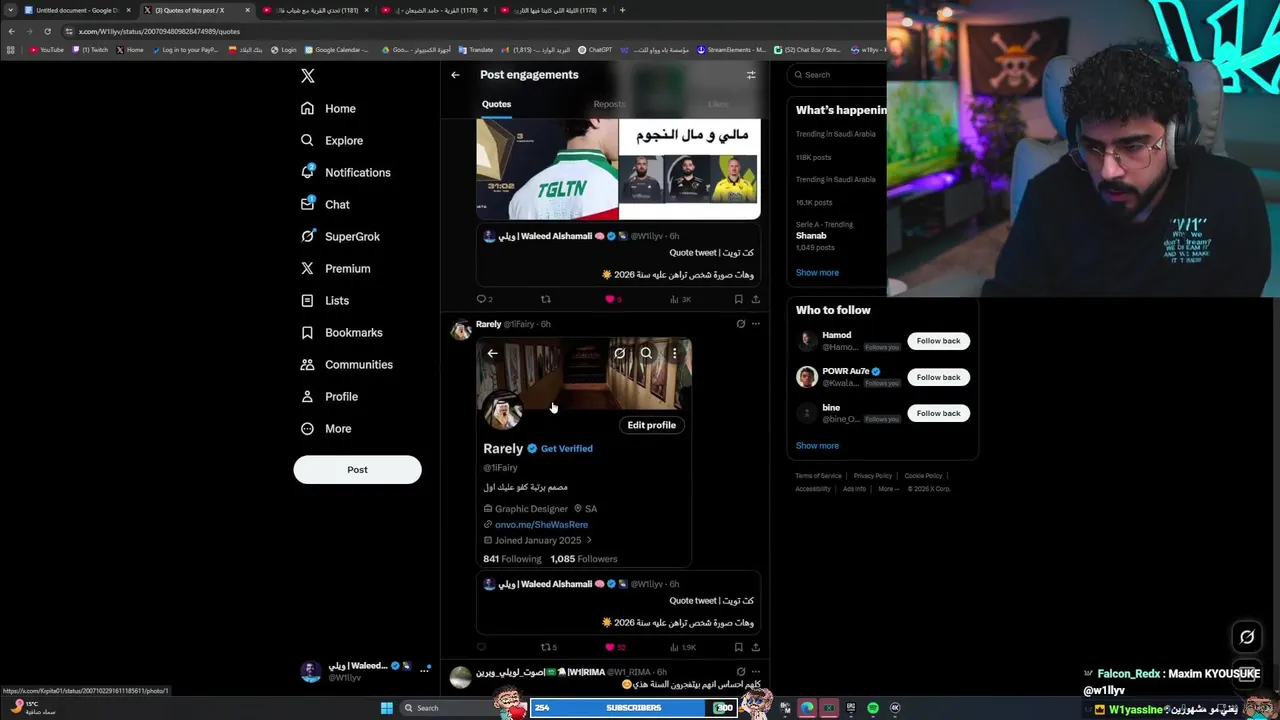
Task: Reply to Rarely's quote post
Action: click(481, 647)
